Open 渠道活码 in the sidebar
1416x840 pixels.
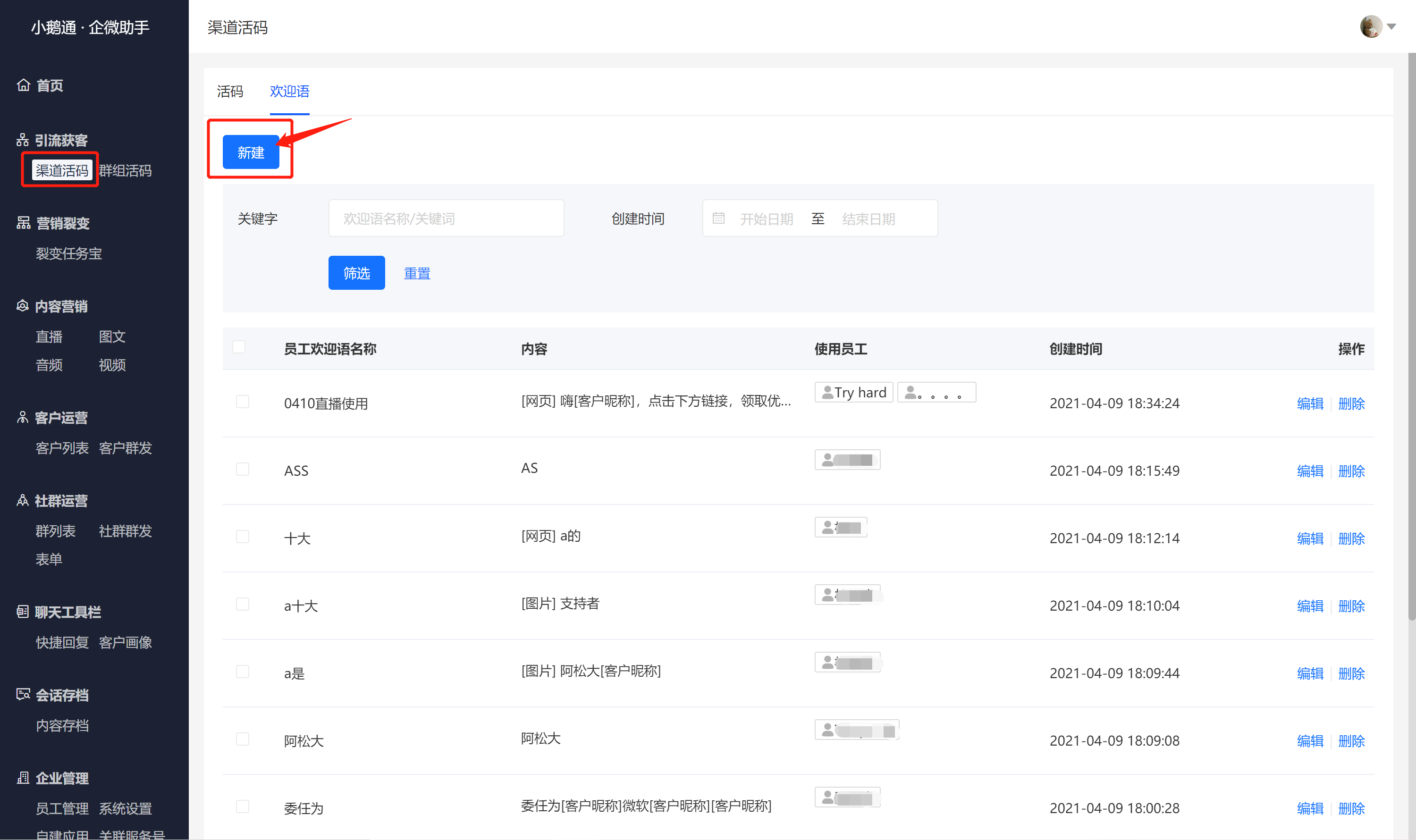(x=62, y=170)
